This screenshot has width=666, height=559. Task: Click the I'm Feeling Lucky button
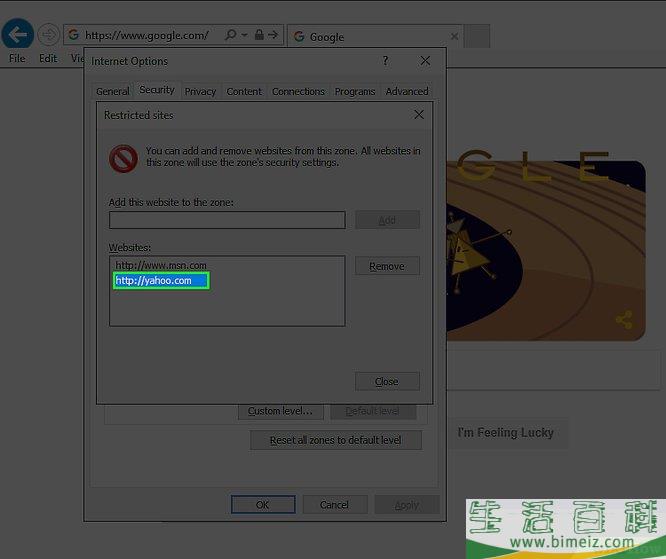tap(506, 433)
